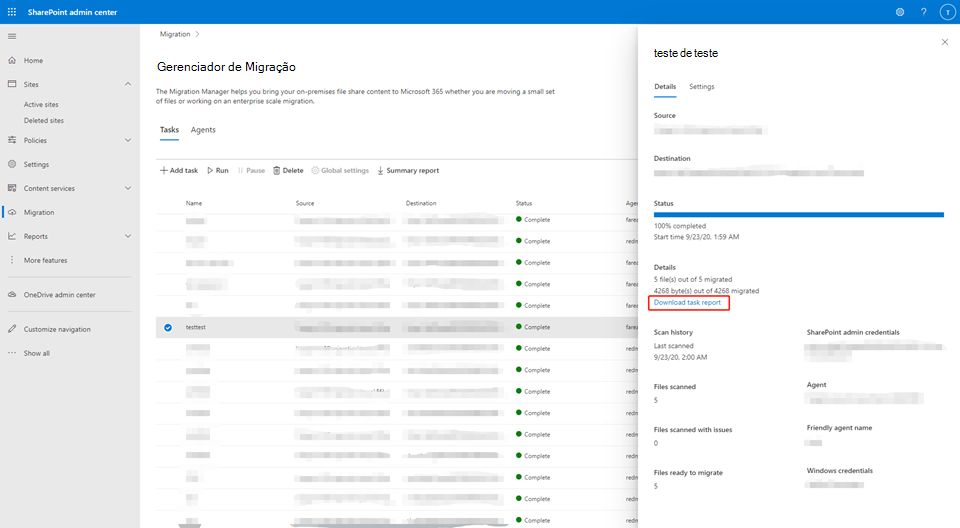The image size is (960, 528).
Task: Download the Summary report
Action: tap(407, 171)
